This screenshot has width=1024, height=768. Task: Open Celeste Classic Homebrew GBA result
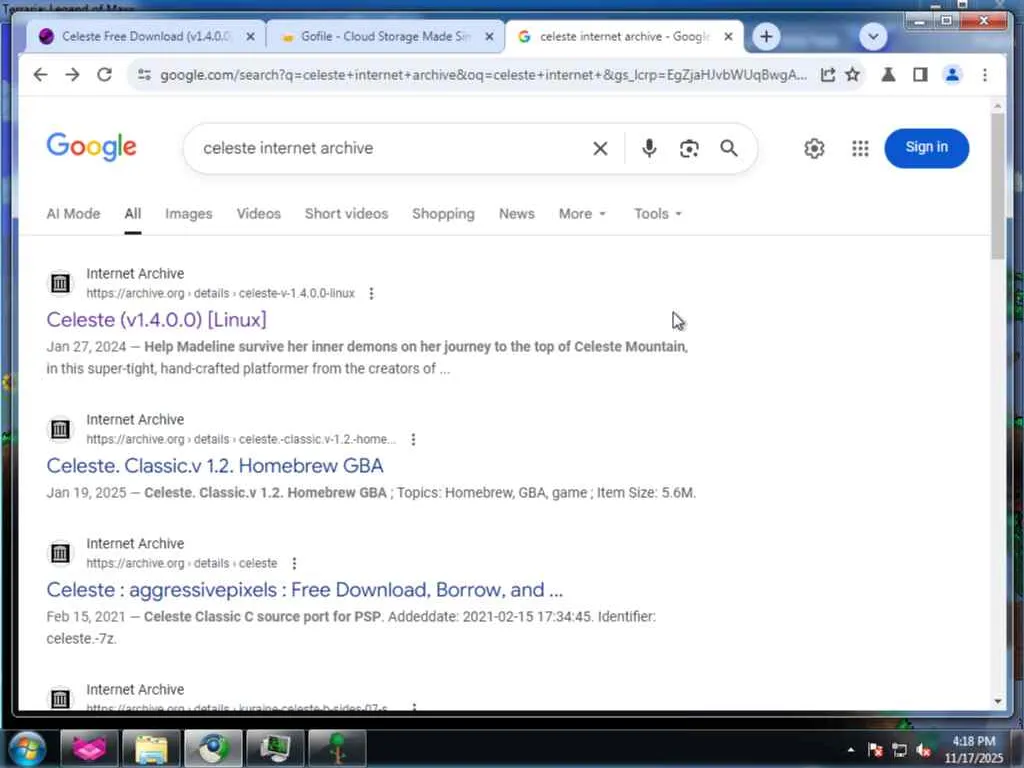pos(215,466)
